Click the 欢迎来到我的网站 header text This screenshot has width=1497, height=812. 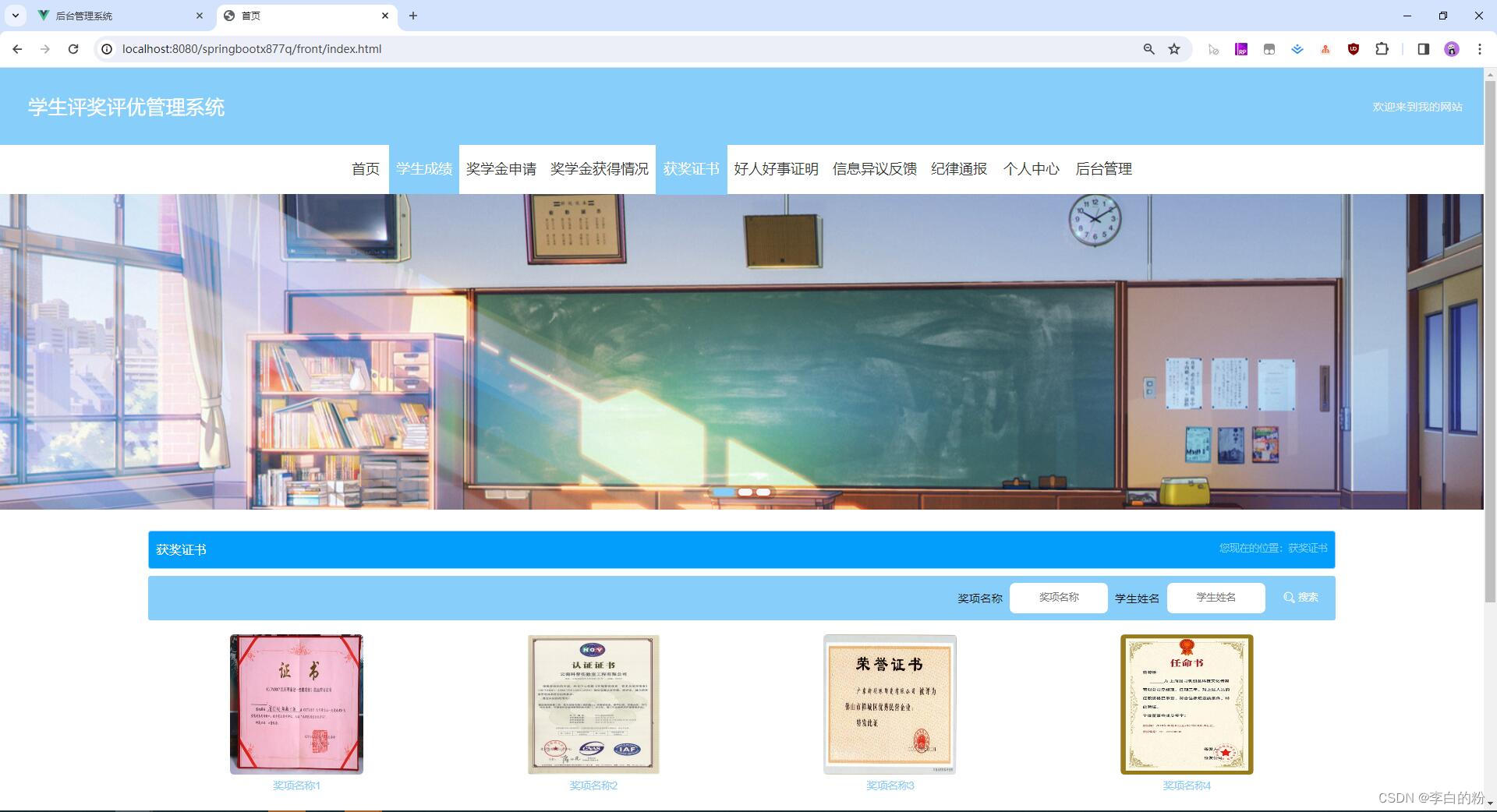[1417, 107]
